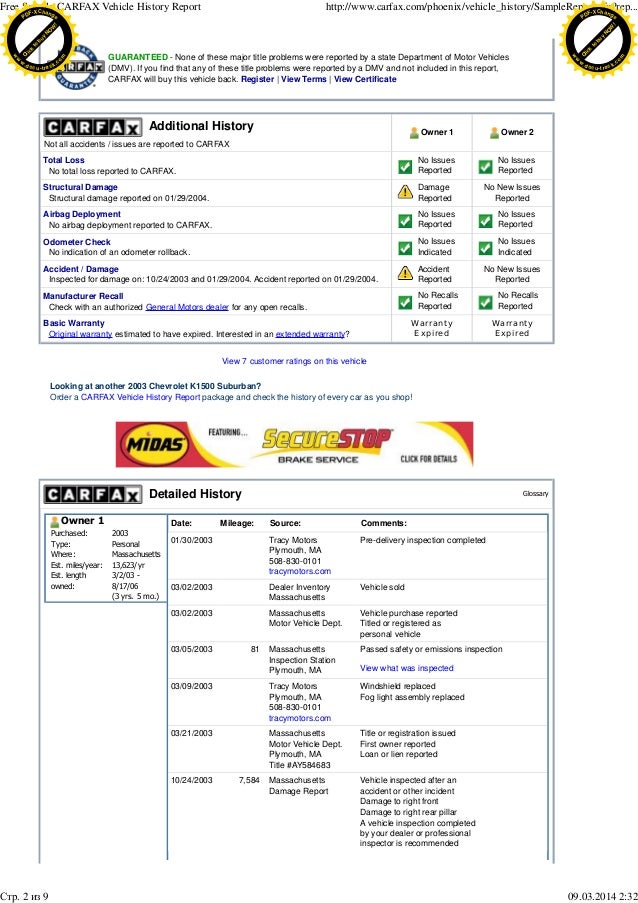Click the View what was inspected link
The width and height of the screenshot is (638, 903).
[x=407, y=668]
